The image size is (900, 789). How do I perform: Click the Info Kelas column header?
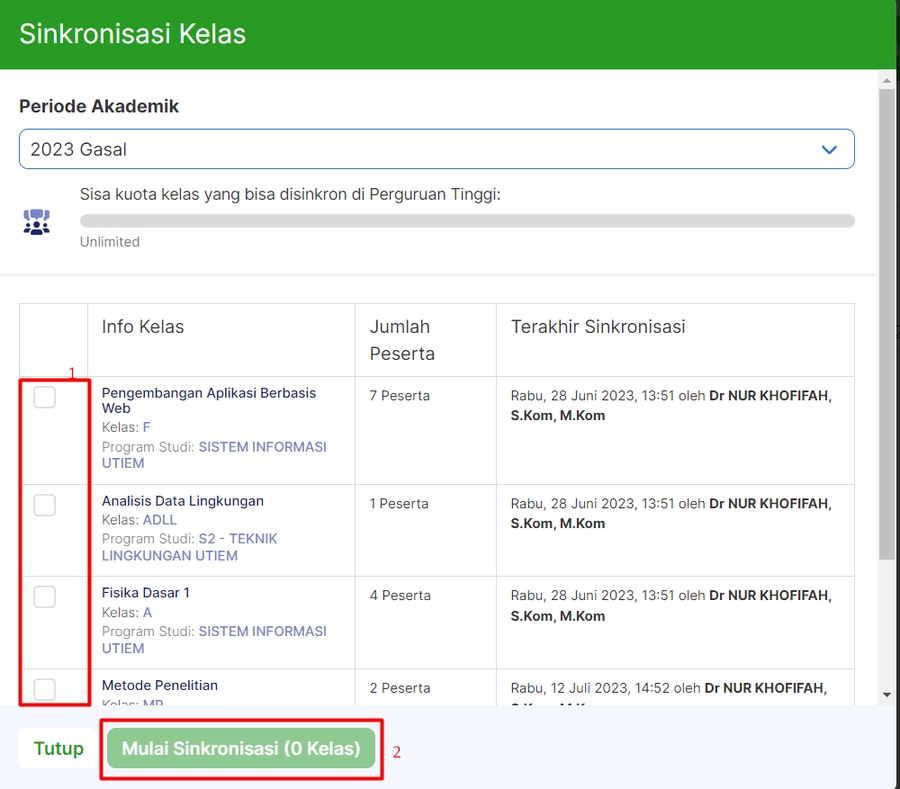[142, 327]
